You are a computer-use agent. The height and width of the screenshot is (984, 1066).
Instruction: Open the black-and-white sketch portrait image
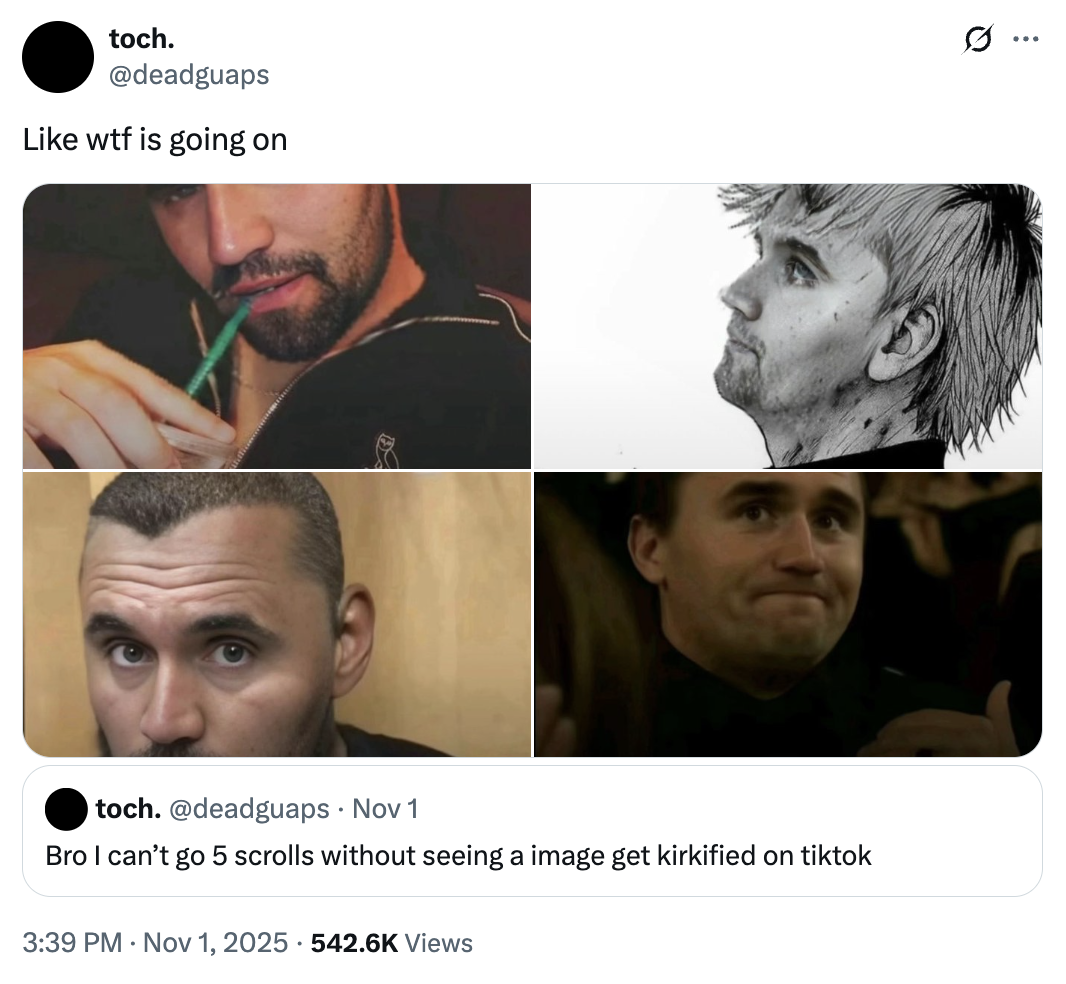788,326
